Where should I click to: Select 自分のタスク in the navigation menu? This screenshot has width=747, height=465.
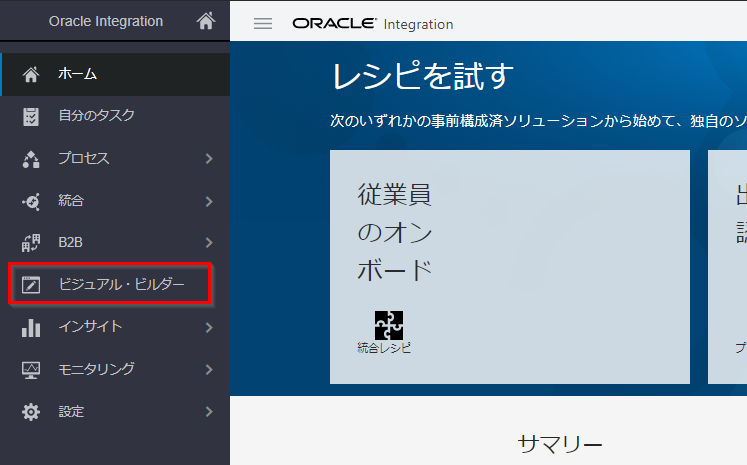tap(96, 116)
